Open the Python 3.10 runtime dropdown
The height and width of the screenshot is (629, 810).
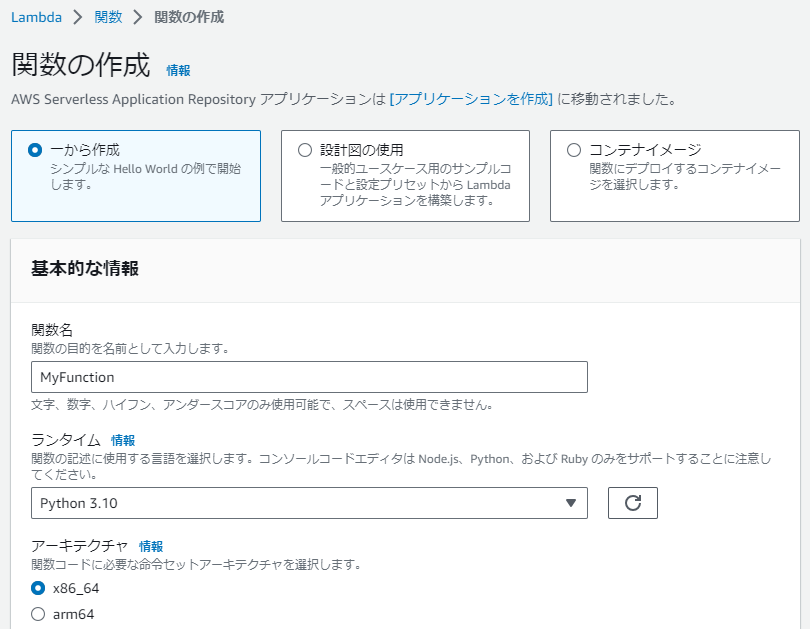(x=309, y=502)
